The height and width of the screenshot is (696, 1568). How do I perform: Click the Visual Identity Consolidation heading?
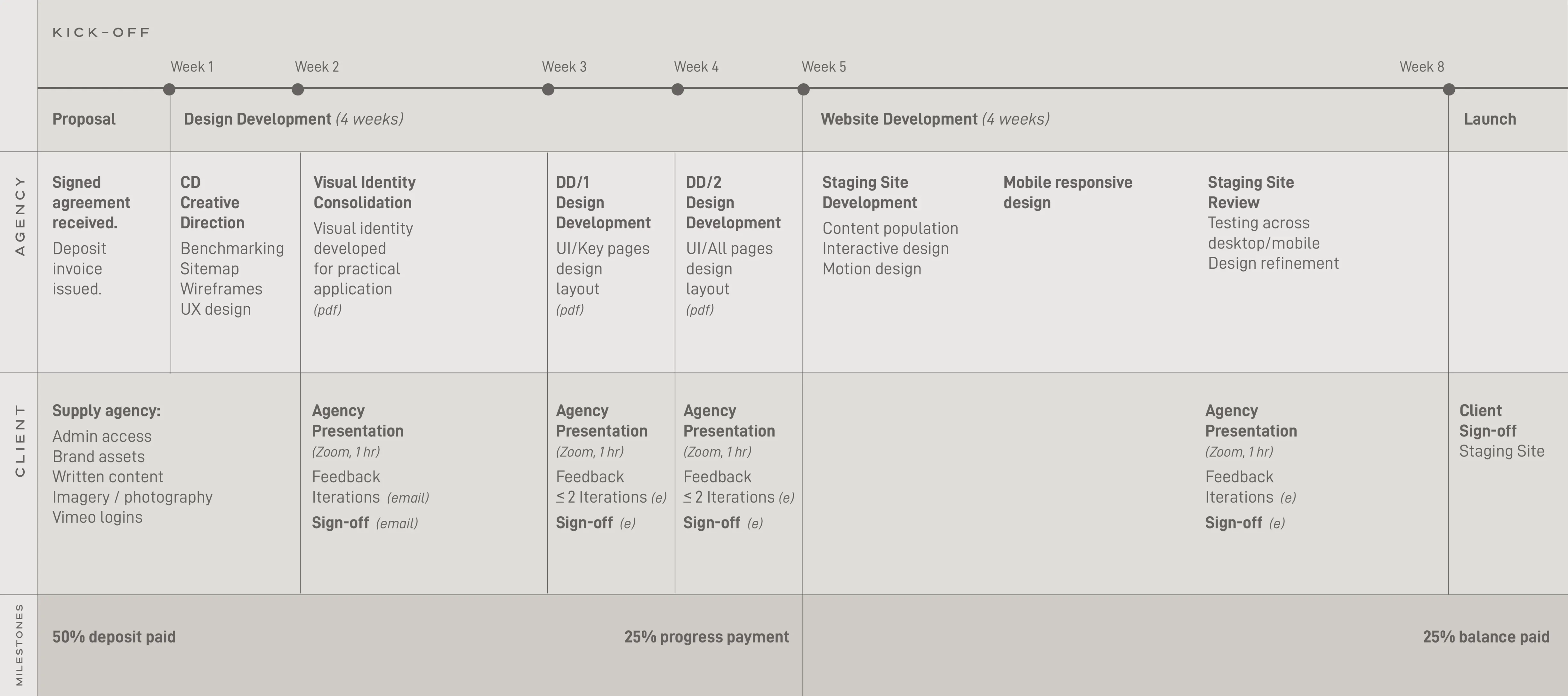(x=365, y=192)
